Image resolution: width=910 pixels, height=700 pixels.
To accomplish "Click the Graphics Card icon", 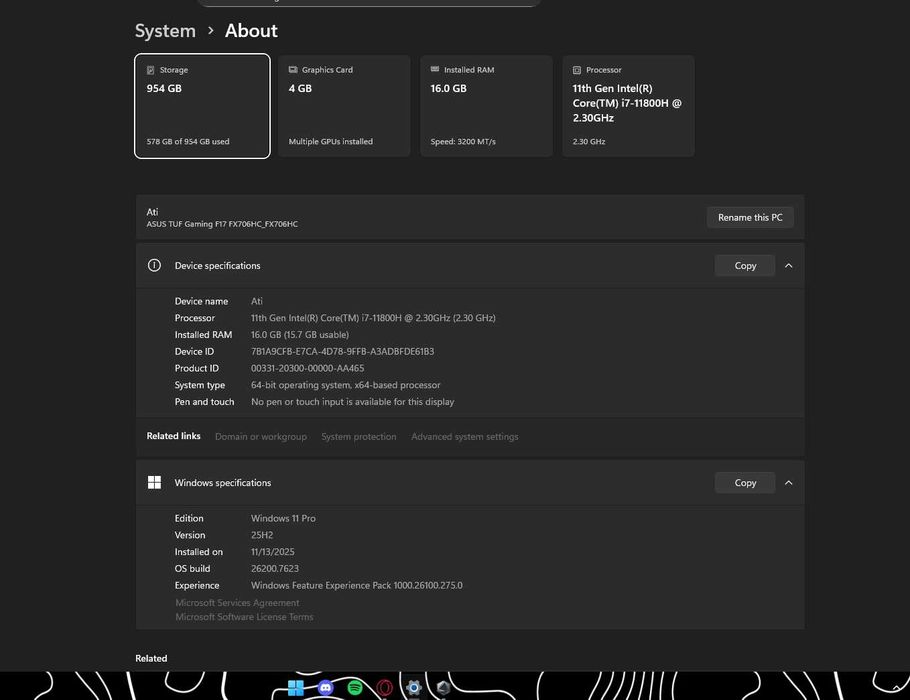I will (x=293, y=70).
